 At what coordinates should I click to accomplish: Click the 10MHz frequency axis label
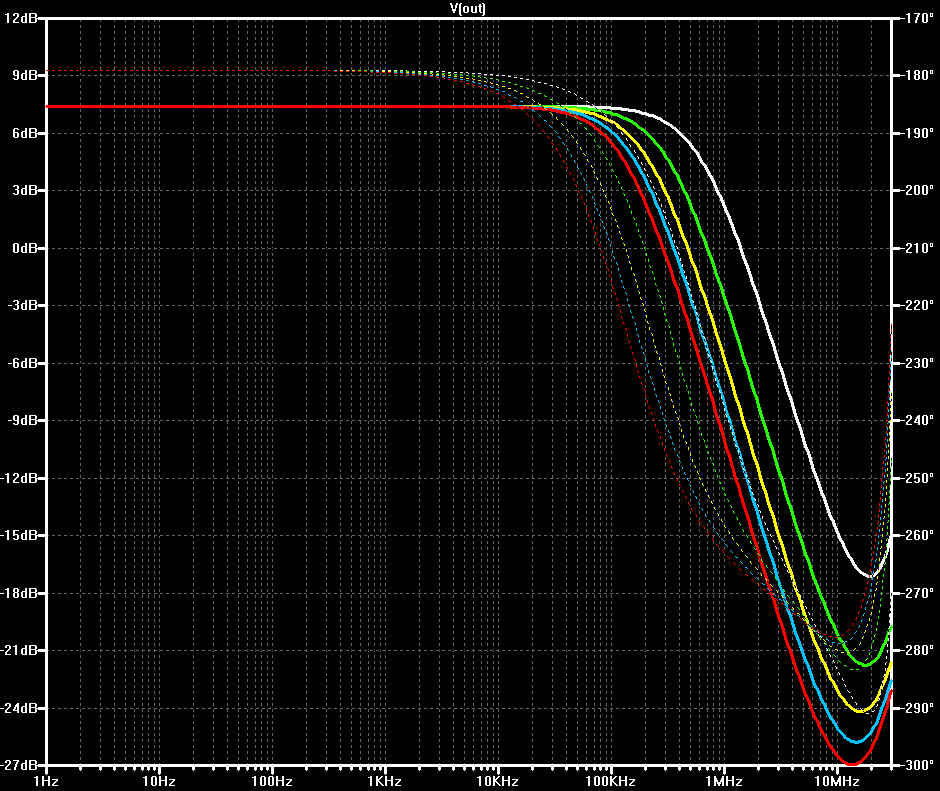[837, 781]
